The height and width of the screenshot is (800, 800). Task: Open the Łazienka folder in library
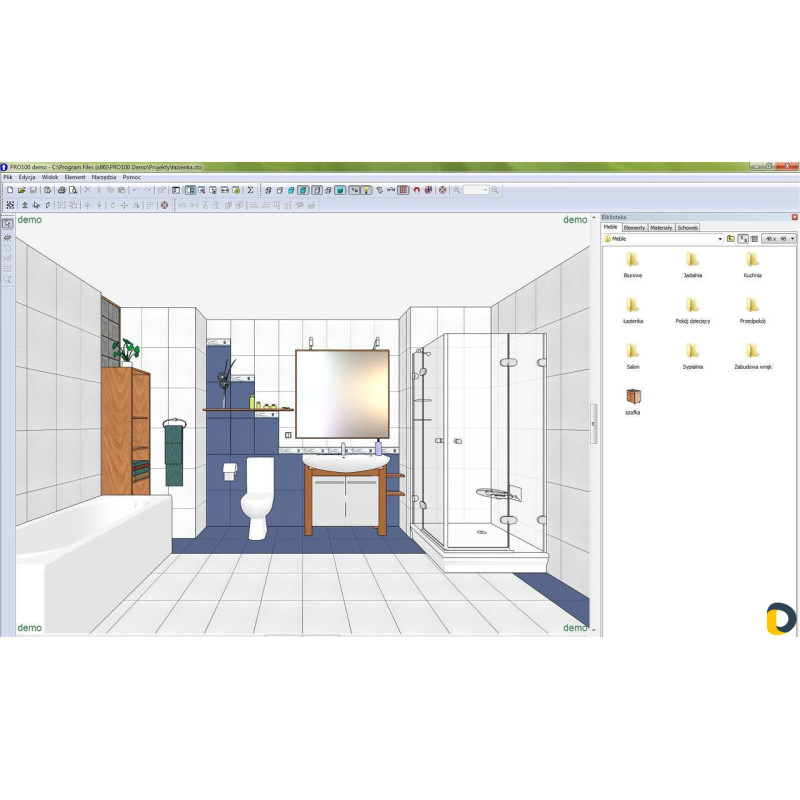point(632,310)
